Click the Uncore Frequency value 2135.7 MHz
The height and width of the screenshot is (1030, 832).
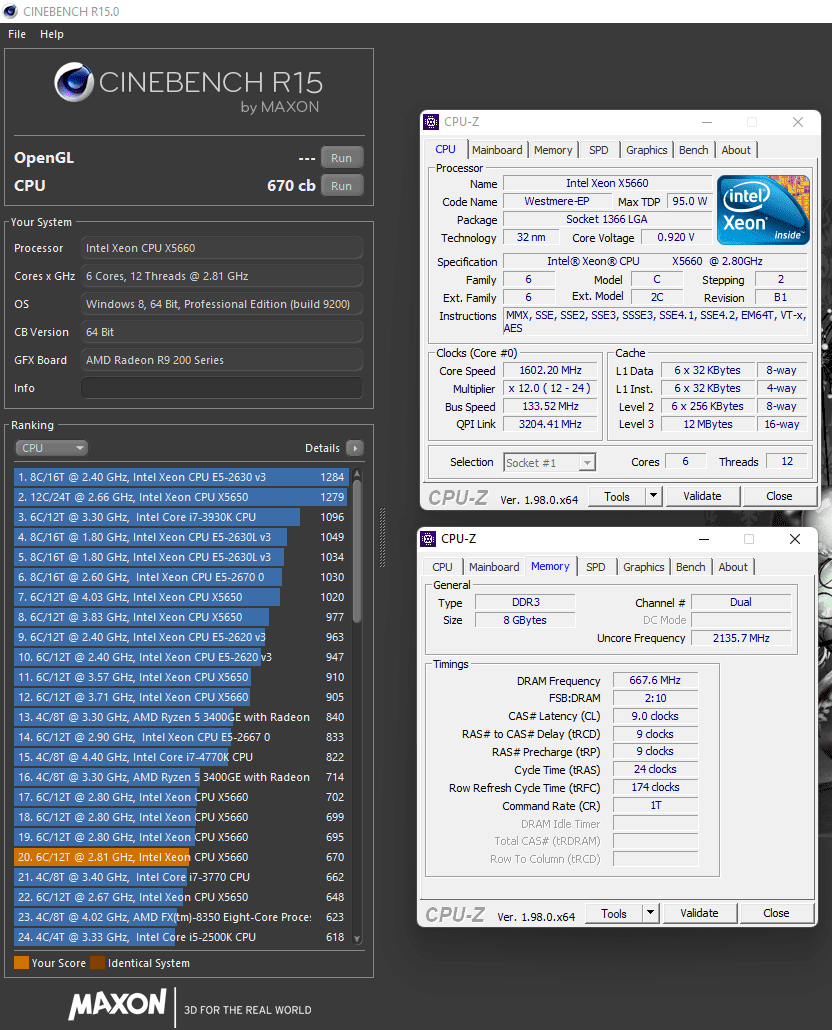(x=741, y=638)
